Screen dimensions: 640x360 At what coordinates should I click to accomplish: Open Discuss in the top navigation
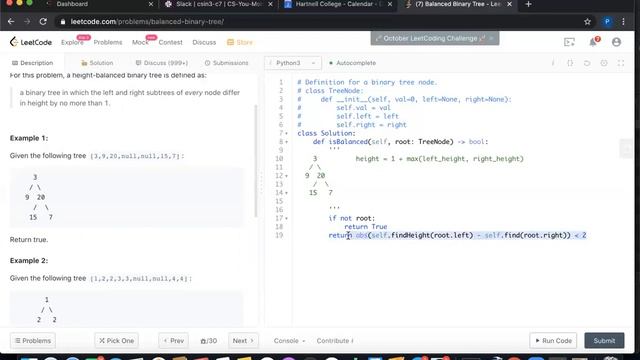pyautogui.click(x=204, y=42)
